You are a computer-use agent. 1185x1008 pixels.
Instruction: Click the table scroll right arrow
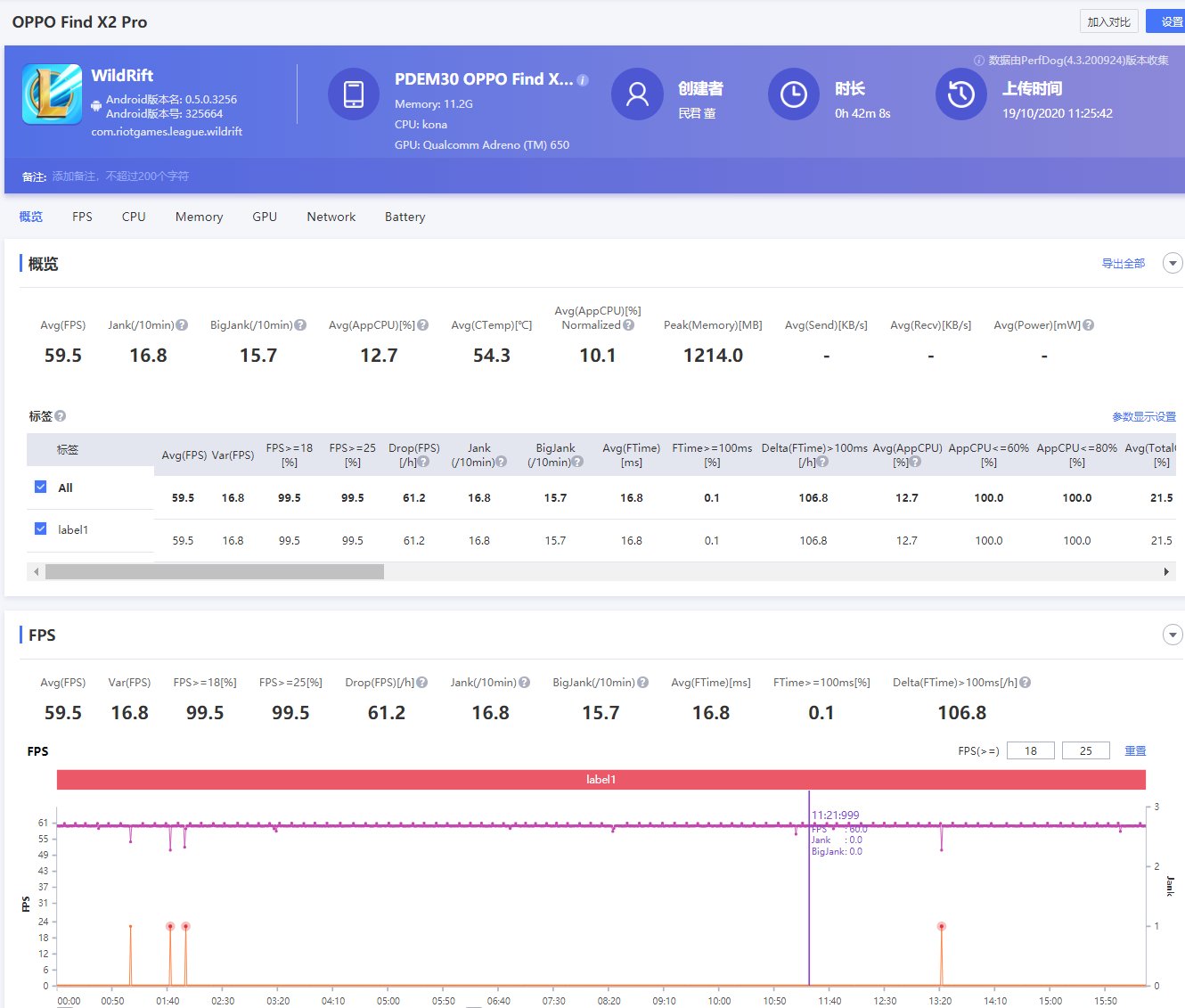[1166, 571]
